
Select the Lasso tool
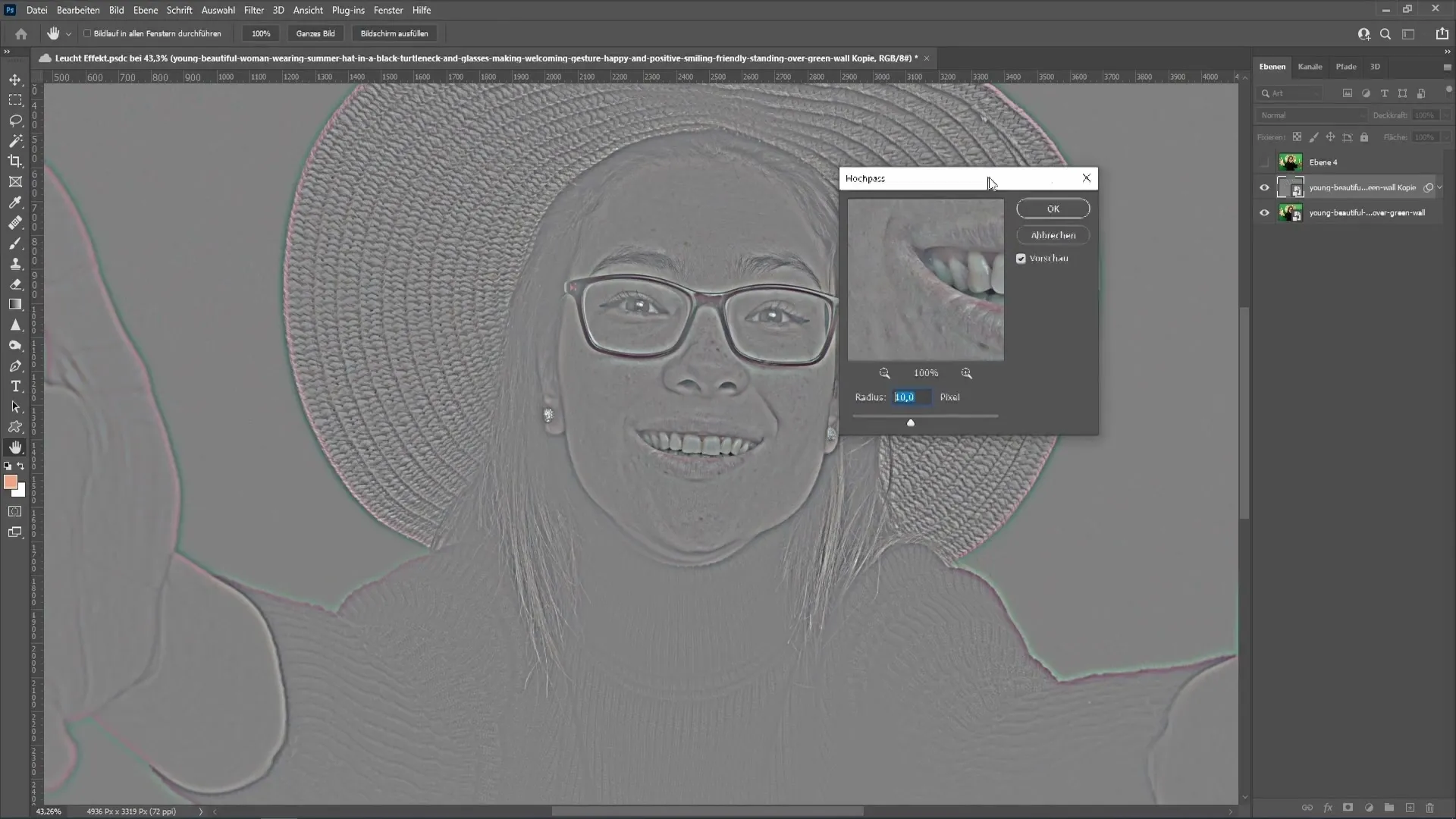pos(15,121)
